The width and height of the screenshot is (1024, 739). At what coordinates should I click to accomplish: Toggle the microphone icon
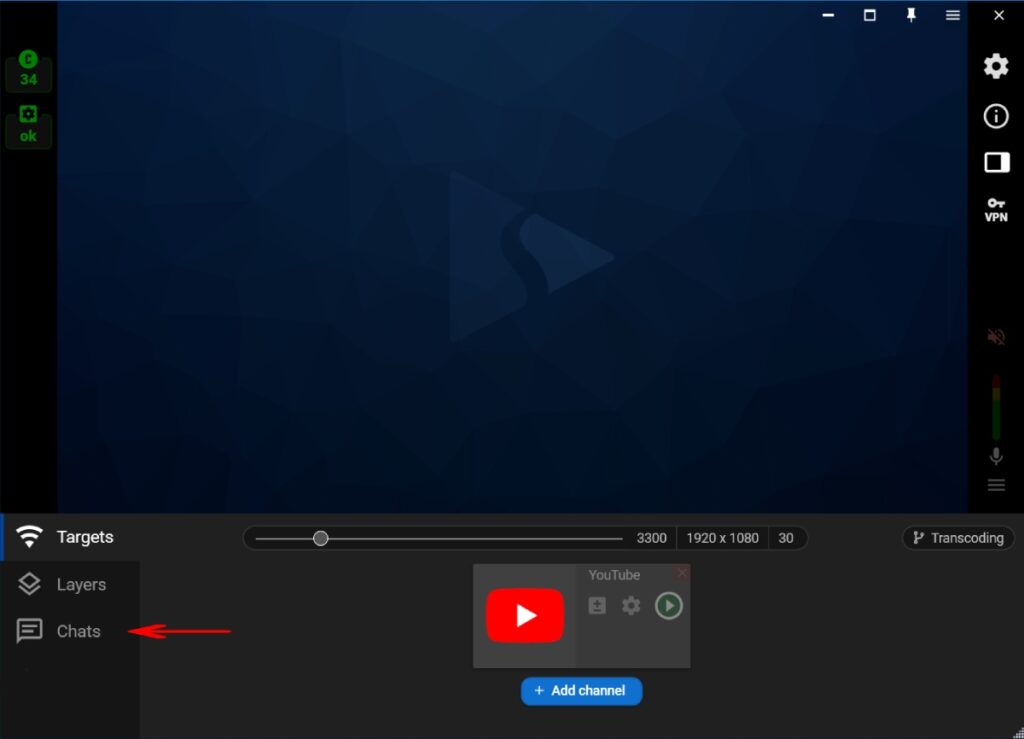click(996, 456)
